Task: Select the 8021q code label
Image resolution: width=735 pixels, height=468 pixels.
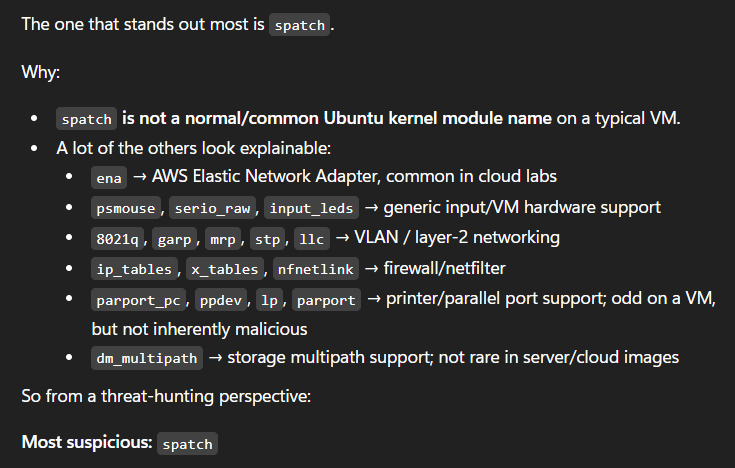Action: tap(115, 239)
